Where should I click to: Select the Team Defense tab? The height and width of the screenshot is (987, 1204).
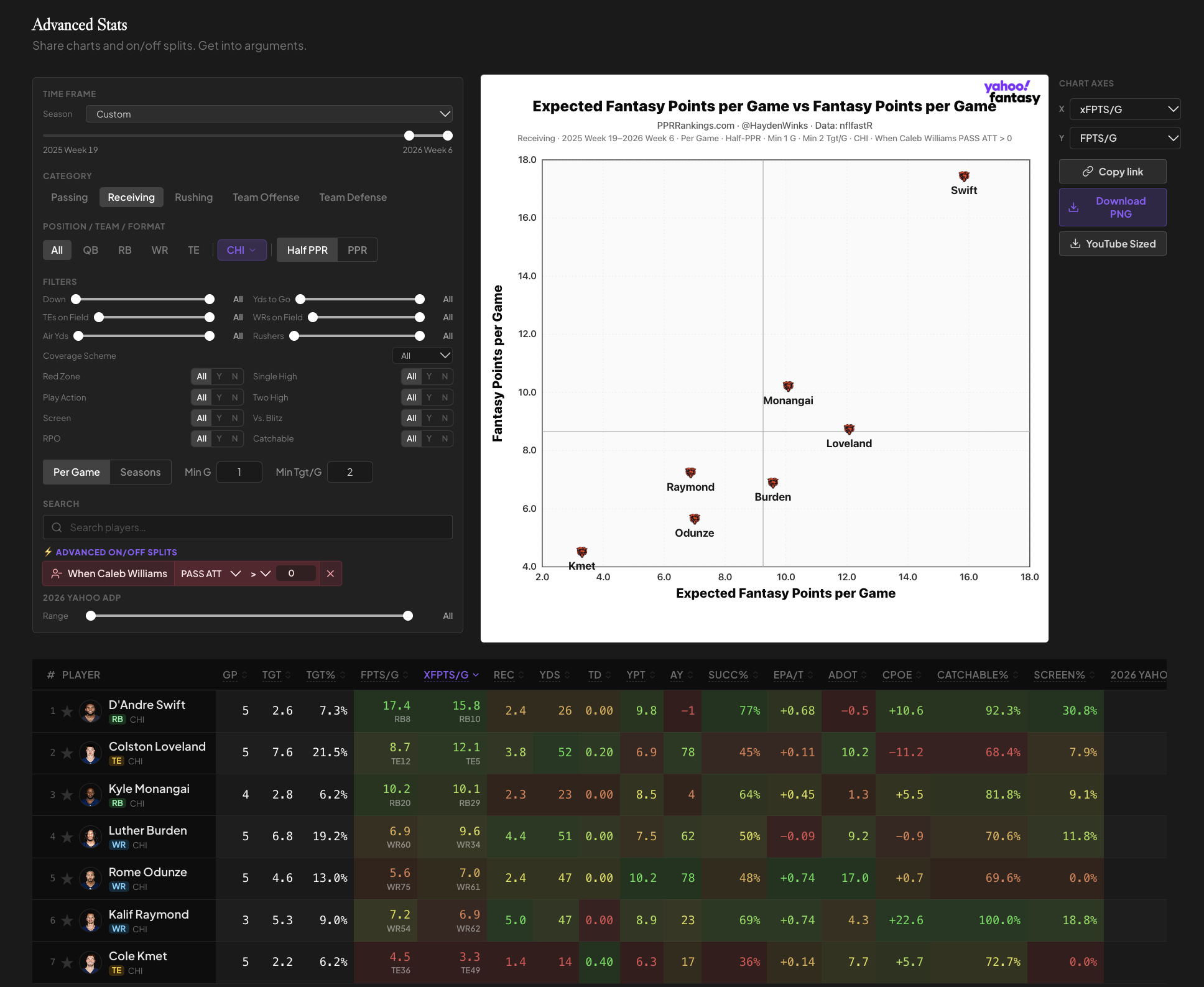pos(353,197)
